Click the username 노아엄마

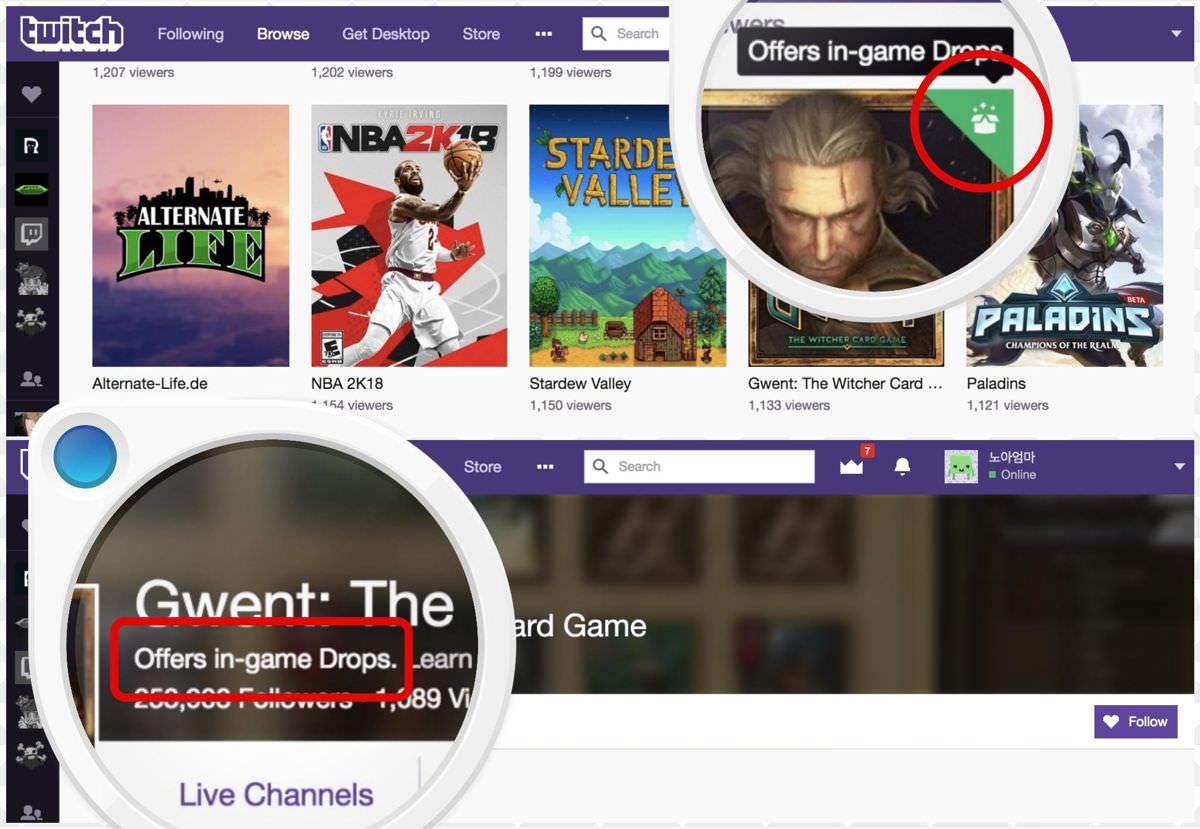click(x=1012, y=458)
